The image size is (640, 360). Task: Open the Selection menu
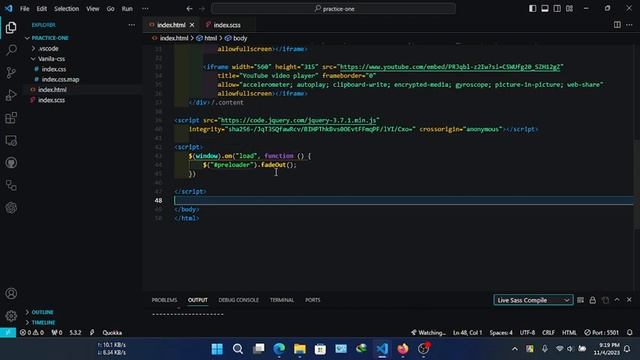click(67, 9)
